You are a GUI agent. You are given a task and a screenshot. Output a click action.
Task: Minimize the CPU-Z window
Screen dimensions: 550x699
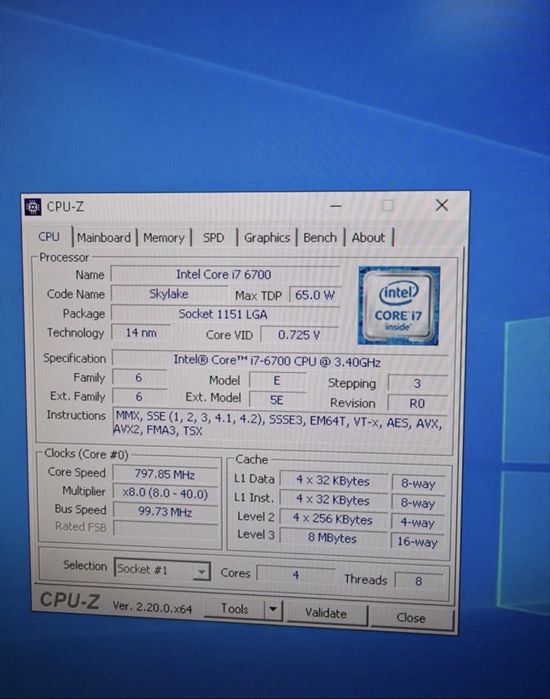336,206
